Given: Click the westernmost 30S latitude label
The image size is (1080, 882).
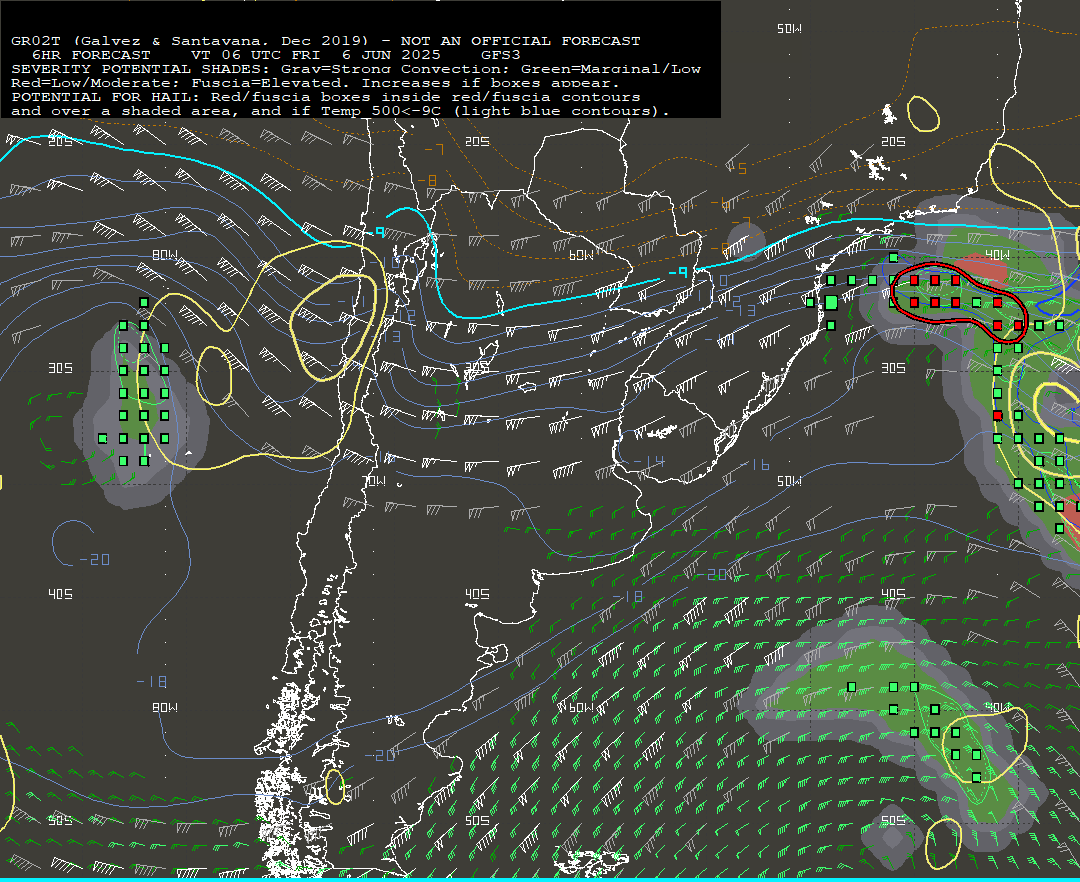Looking at the screenshot, I should tap(61, 368).
